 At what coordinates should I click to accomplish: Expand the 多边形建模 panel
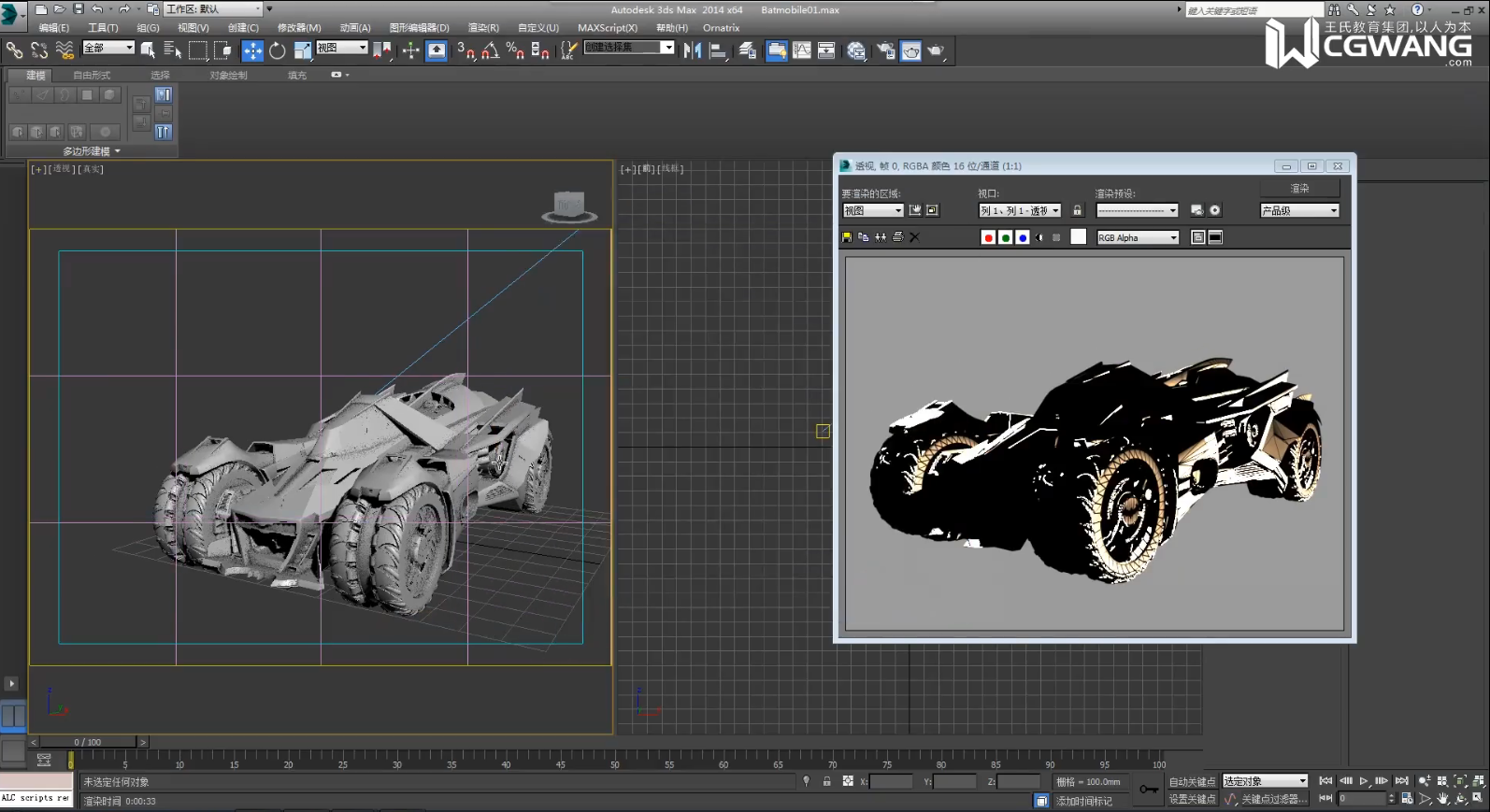(x=92, y=150)
